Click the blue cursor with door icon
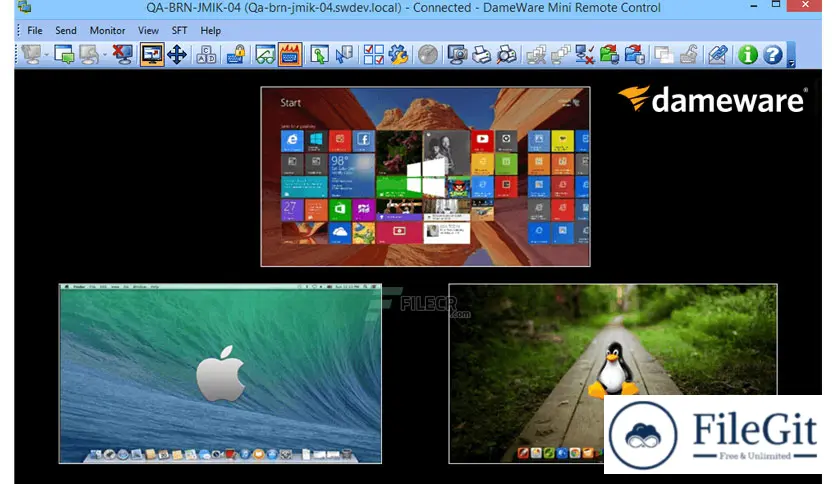Image resolution: width=836 pixels, height=484 pixels. 344,54
